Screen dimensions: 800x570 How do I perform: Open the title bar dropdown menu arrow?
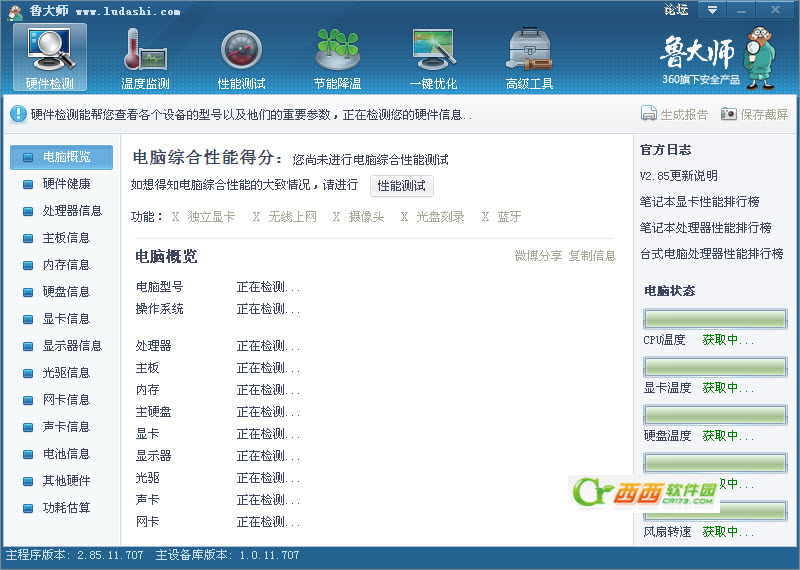click(712, 10)
